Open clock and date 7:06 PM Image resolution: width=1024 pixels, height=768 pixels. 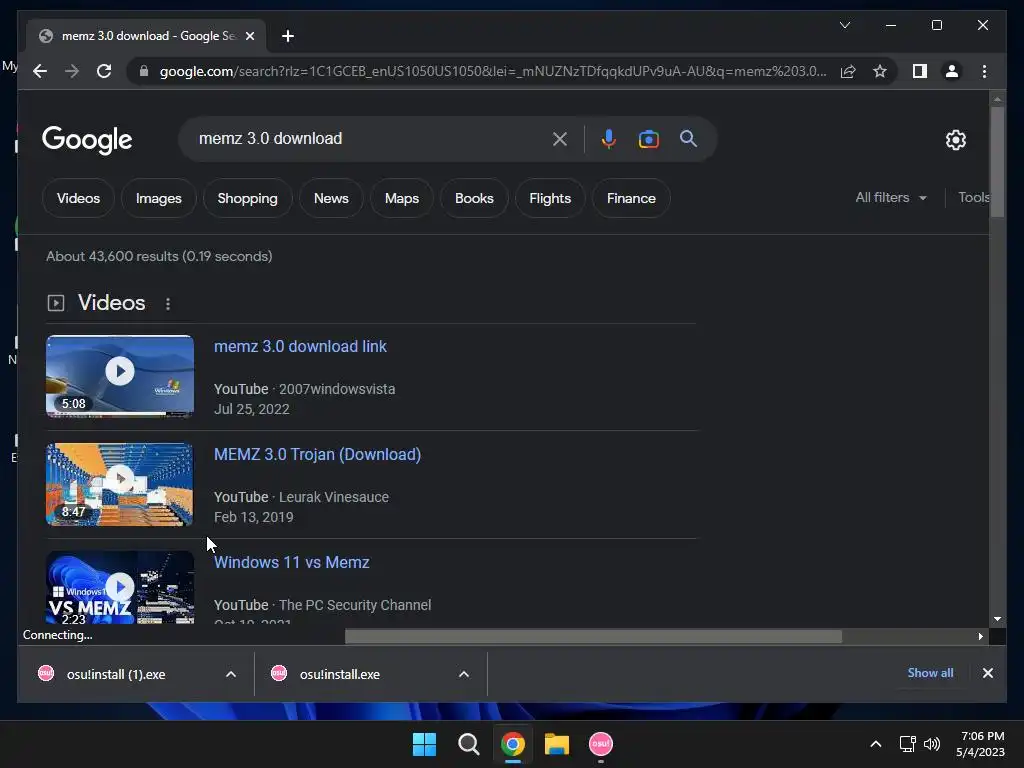click(x=980, y=744)
